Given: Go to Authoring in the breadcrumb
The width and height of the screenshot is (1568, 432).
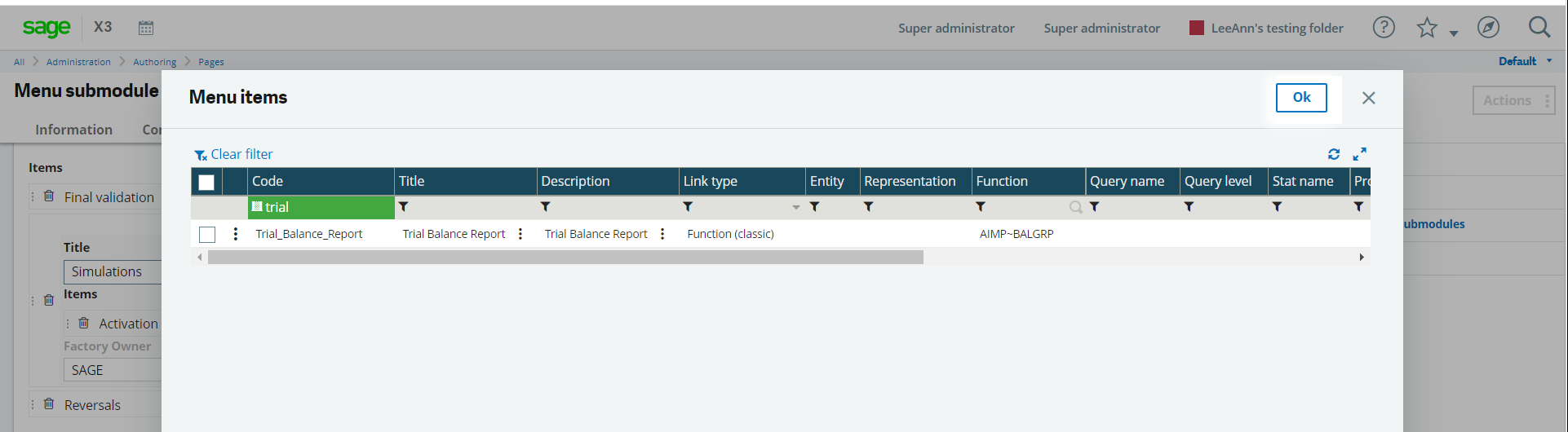Looking at the screenshot, I should point(154,62).
